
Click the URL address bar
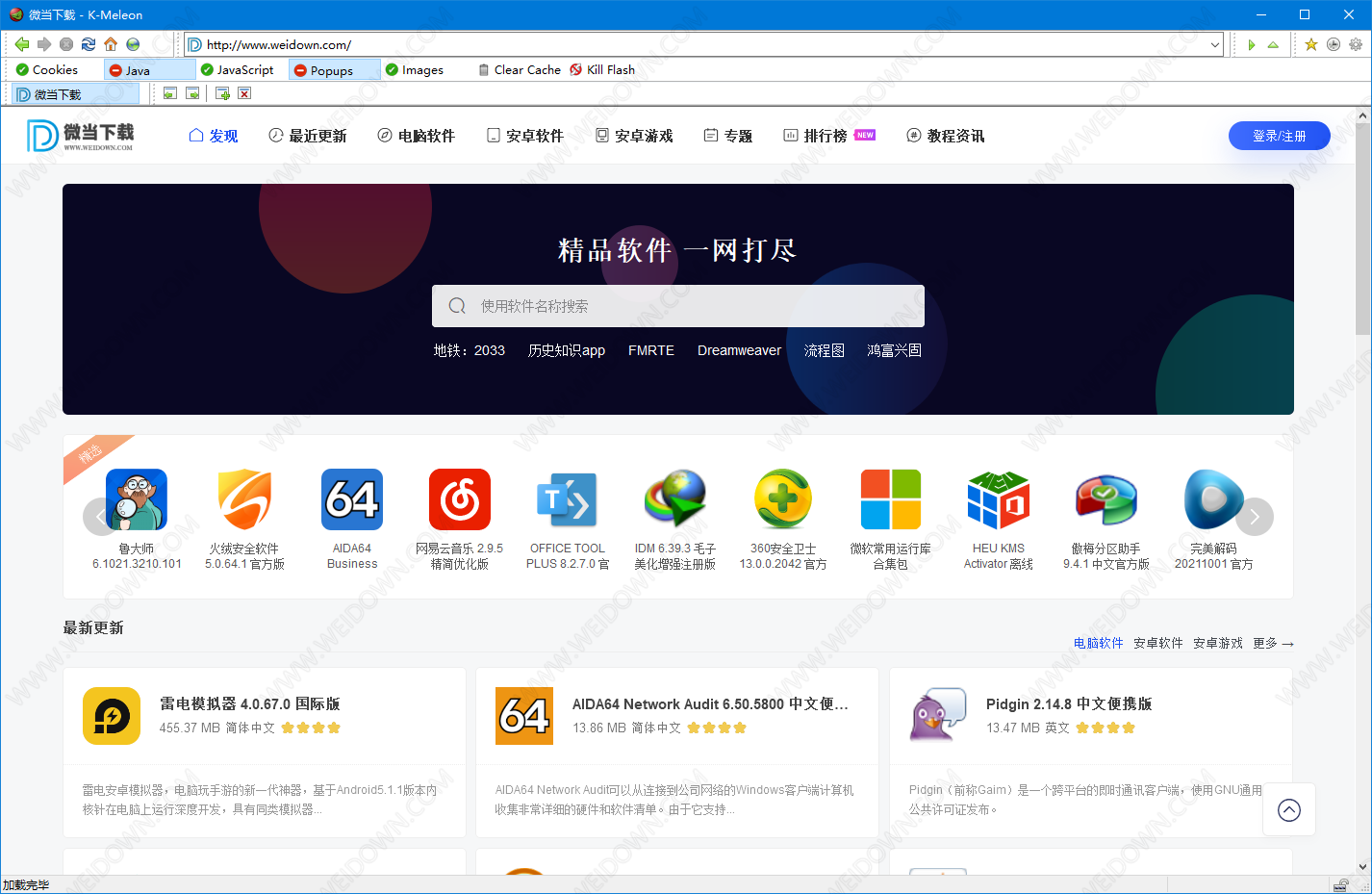tap(702, 44)
